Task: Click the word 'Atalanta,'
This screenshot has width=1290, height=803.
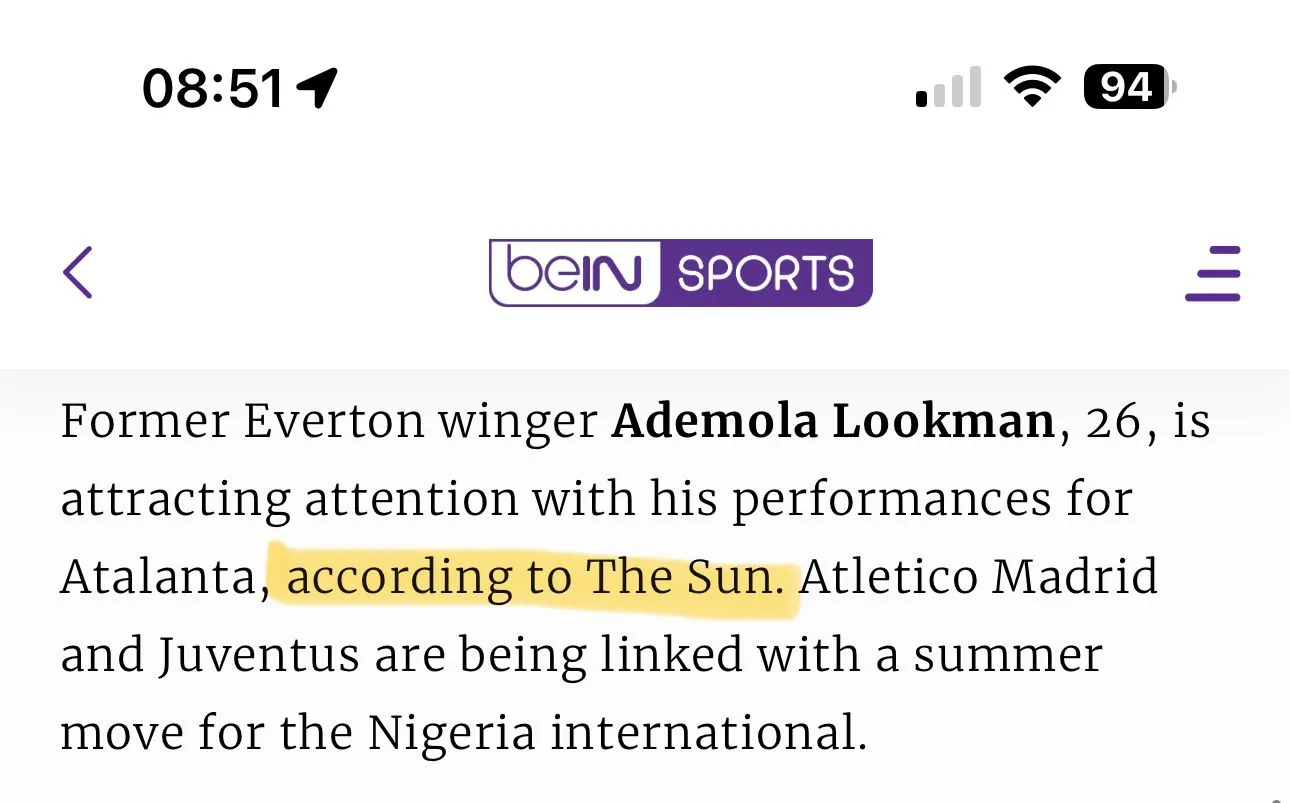Action: [x=165, y=578]
